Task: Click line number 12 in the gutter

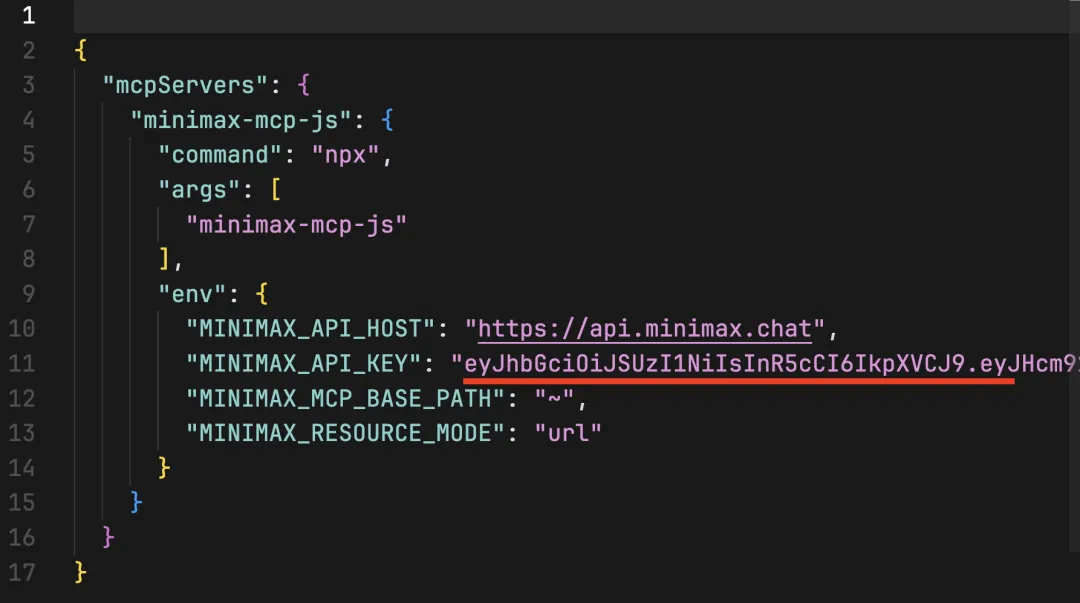Action: point(21,398)
